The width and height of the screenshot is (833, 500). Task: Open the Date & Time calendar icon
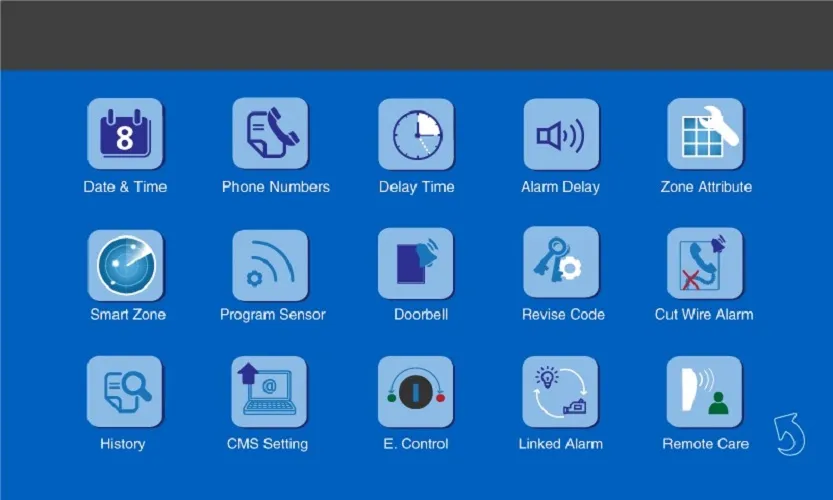click(125, 135)
